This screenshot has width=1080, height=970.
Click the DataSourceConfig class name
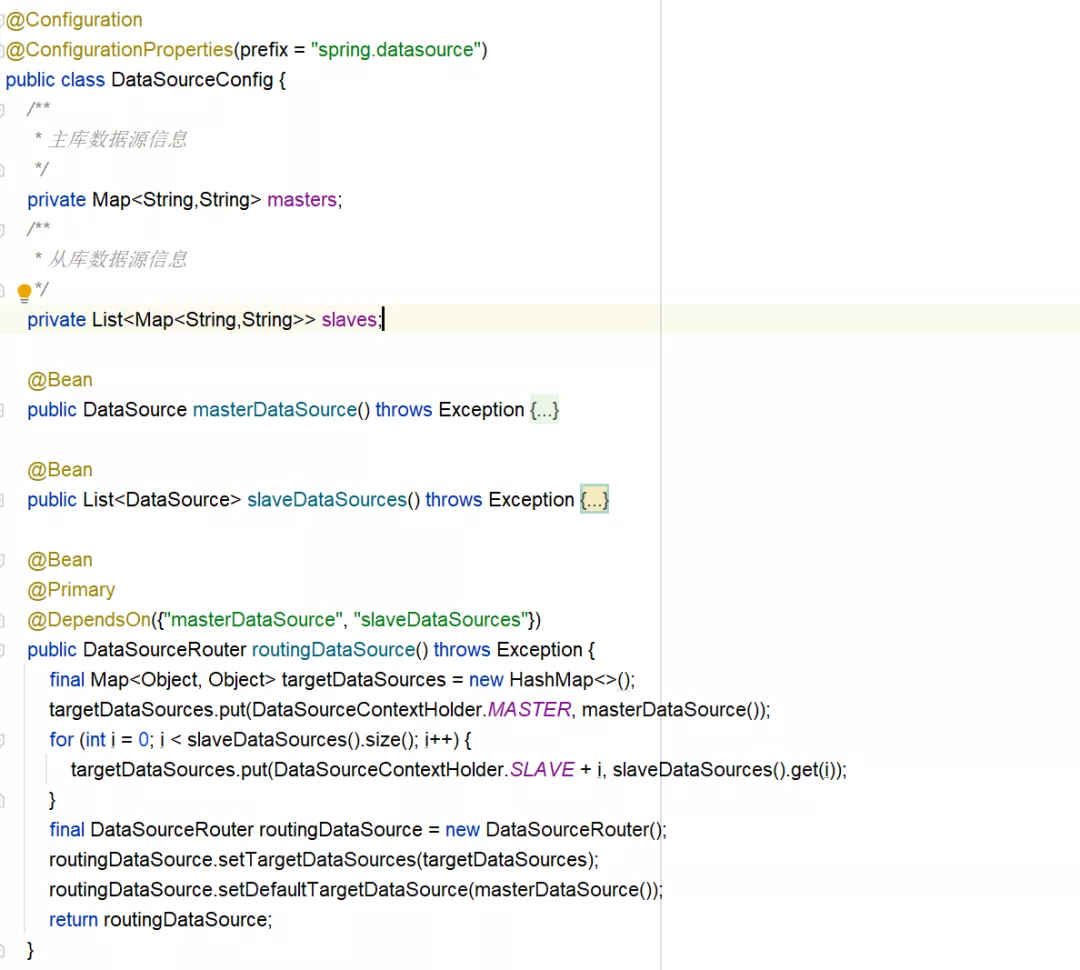click(192, 80)
